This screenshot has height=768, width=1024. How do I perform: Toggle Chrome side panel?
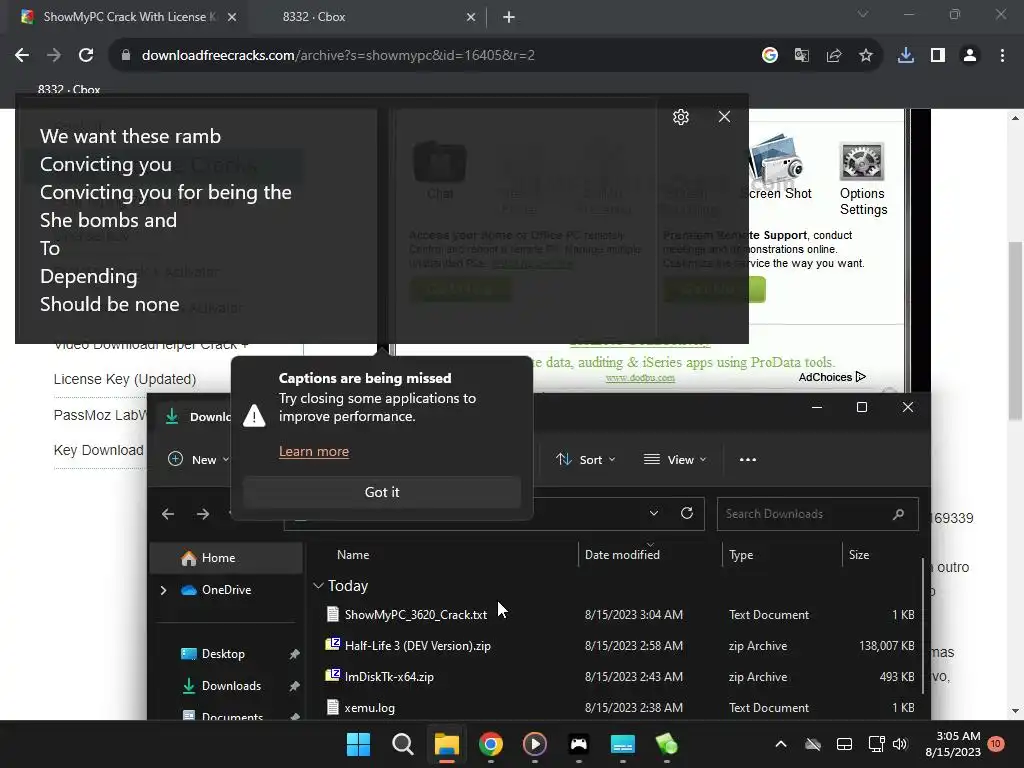(938, 56)
